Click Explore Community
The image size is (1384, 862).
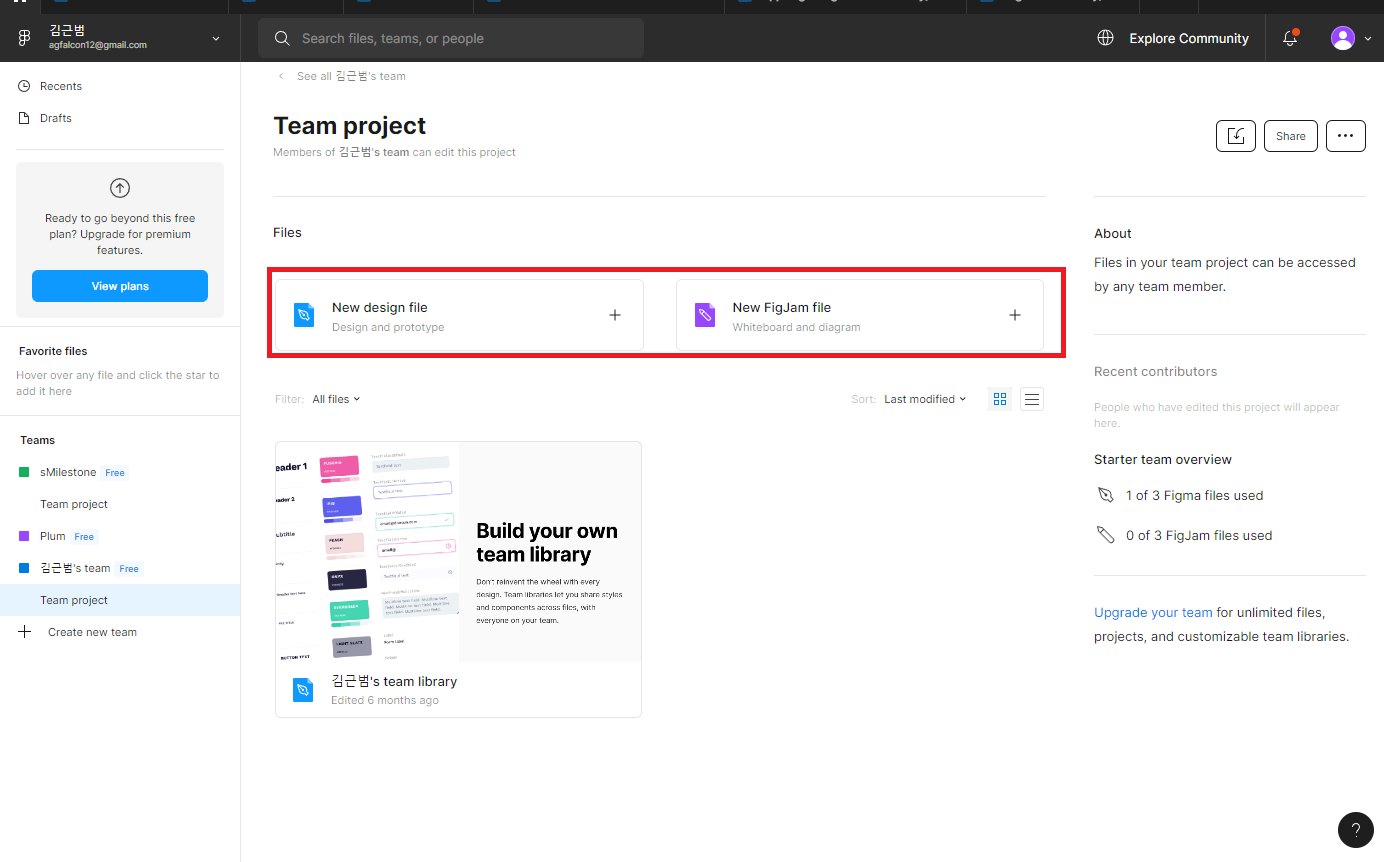1189,38
